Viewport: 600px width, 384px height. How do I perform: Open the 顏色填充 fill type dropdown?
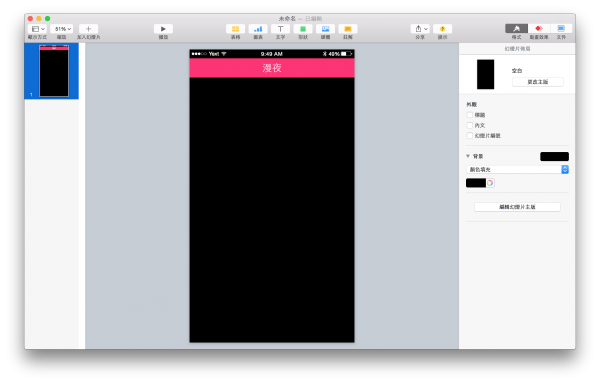pyautogui.click(x=517, y=169)
